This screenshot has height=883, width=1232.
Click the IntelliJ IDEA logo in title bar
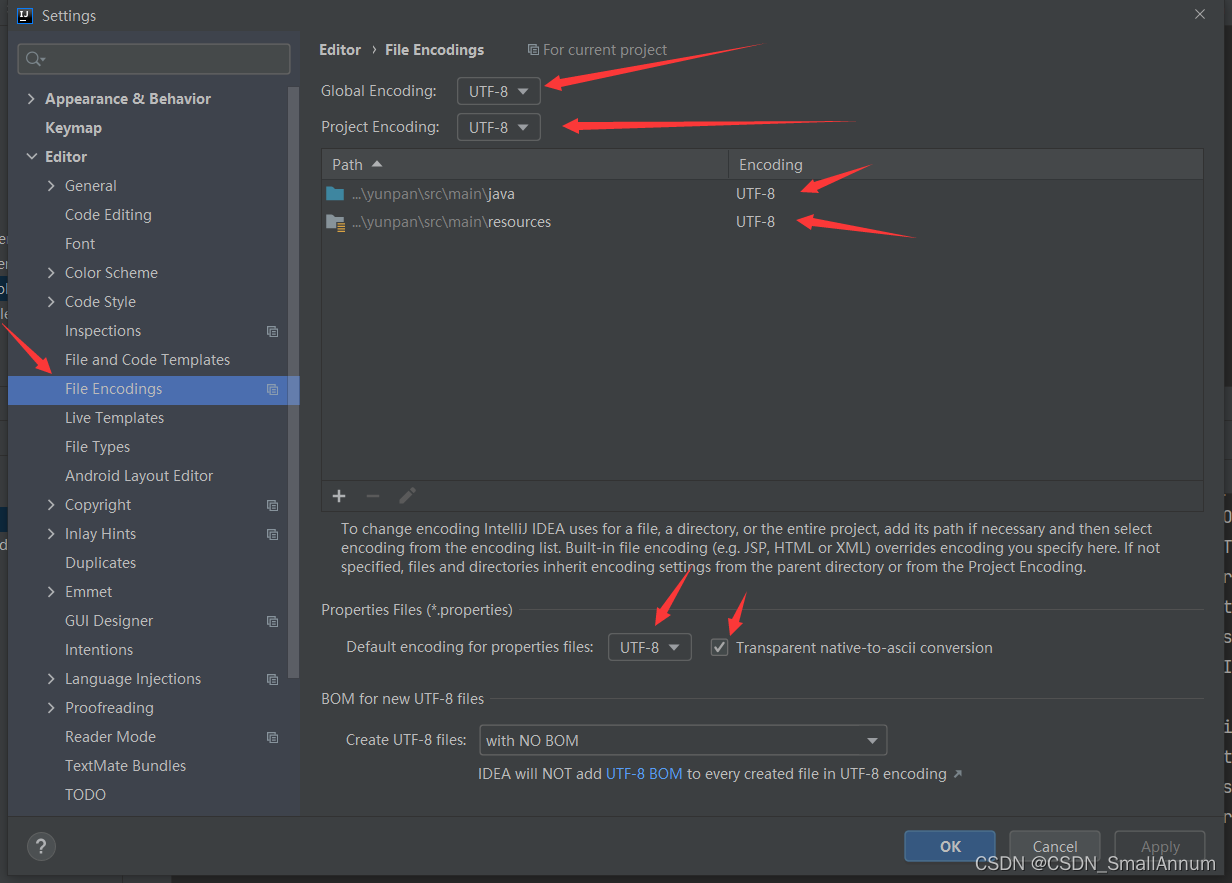pyautogui.click(x=25, y=15)
